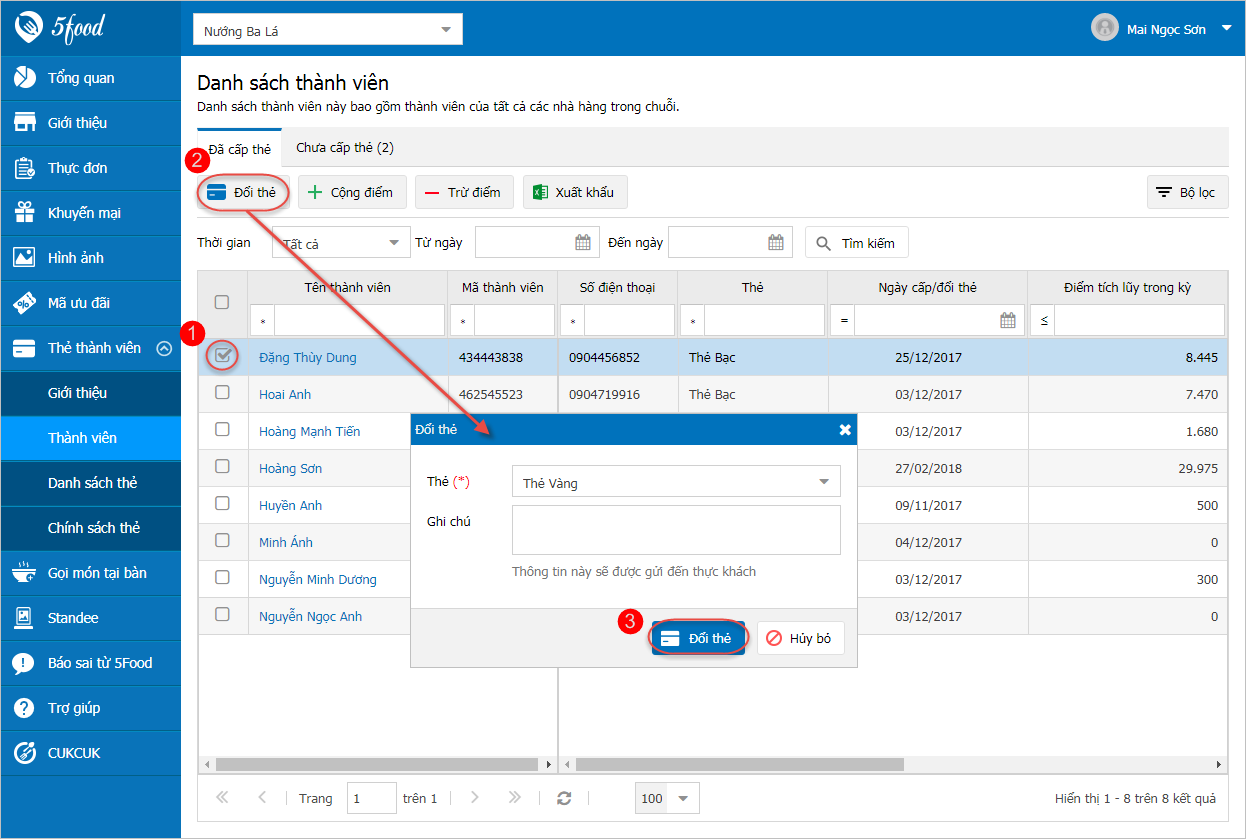This screenshot has height=839, width=1246.
Task: Open the Thời gian Tất cả dropdown
Action: 341,243
